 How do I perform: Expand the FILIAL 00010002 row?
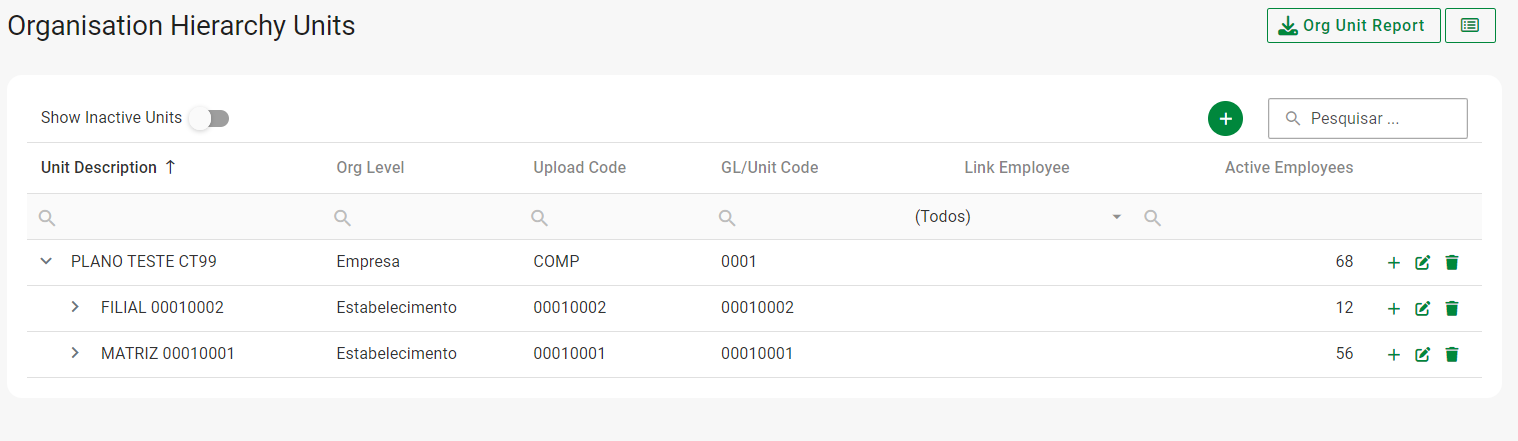point(75,307)
